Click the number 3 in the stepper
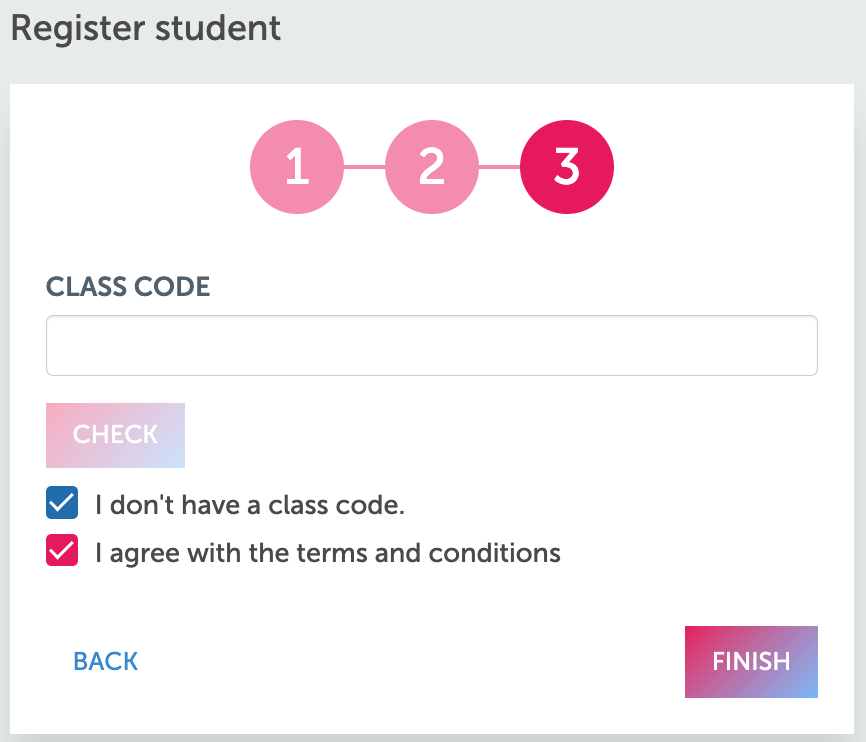 [x=567, y=167]
